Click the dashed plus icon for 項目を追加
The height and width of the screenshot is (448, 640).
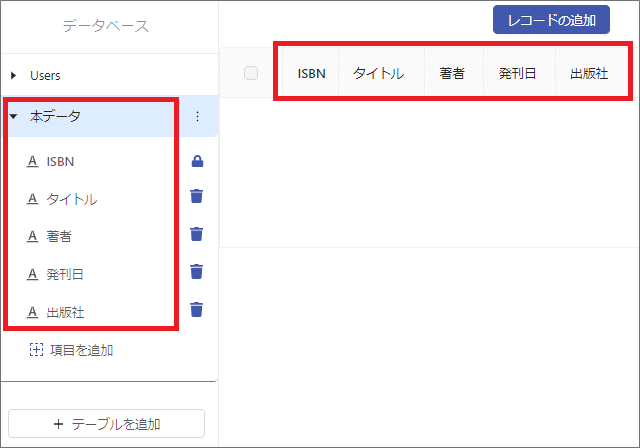click(36, 350)
